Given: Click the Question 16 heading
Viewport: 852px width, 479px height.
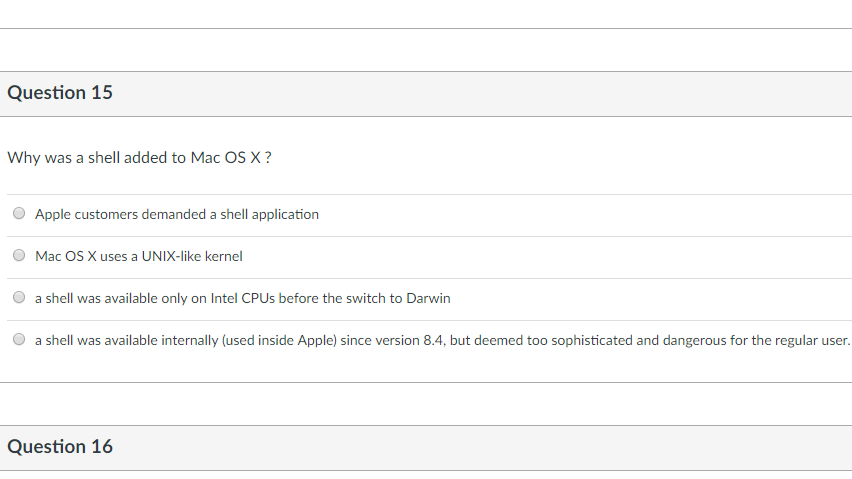Looking at the screenshot, I should [x=60, y=446].
